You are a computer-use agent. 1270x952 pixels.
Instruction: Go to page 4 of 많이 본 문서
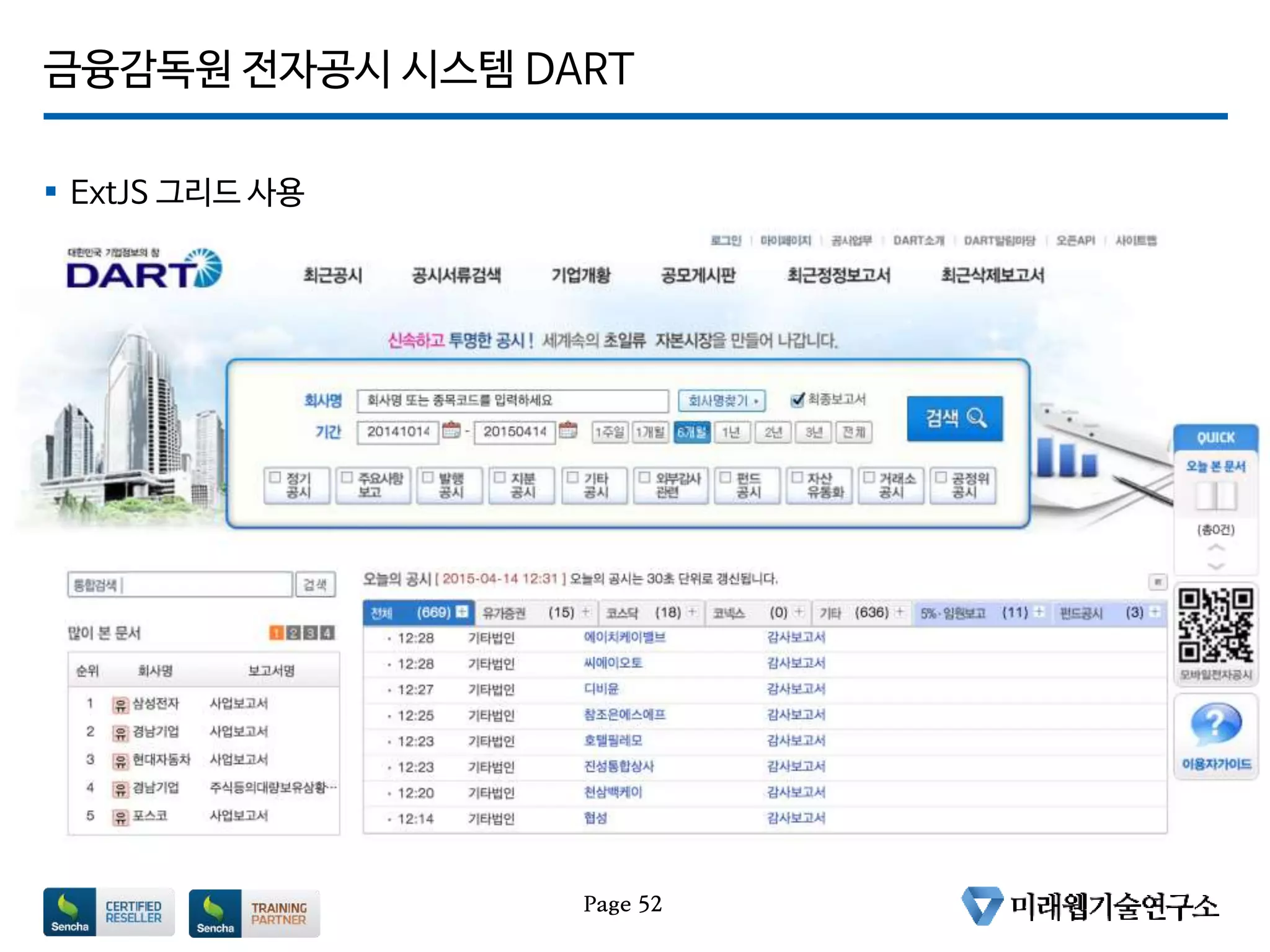(x=327, y=632)
